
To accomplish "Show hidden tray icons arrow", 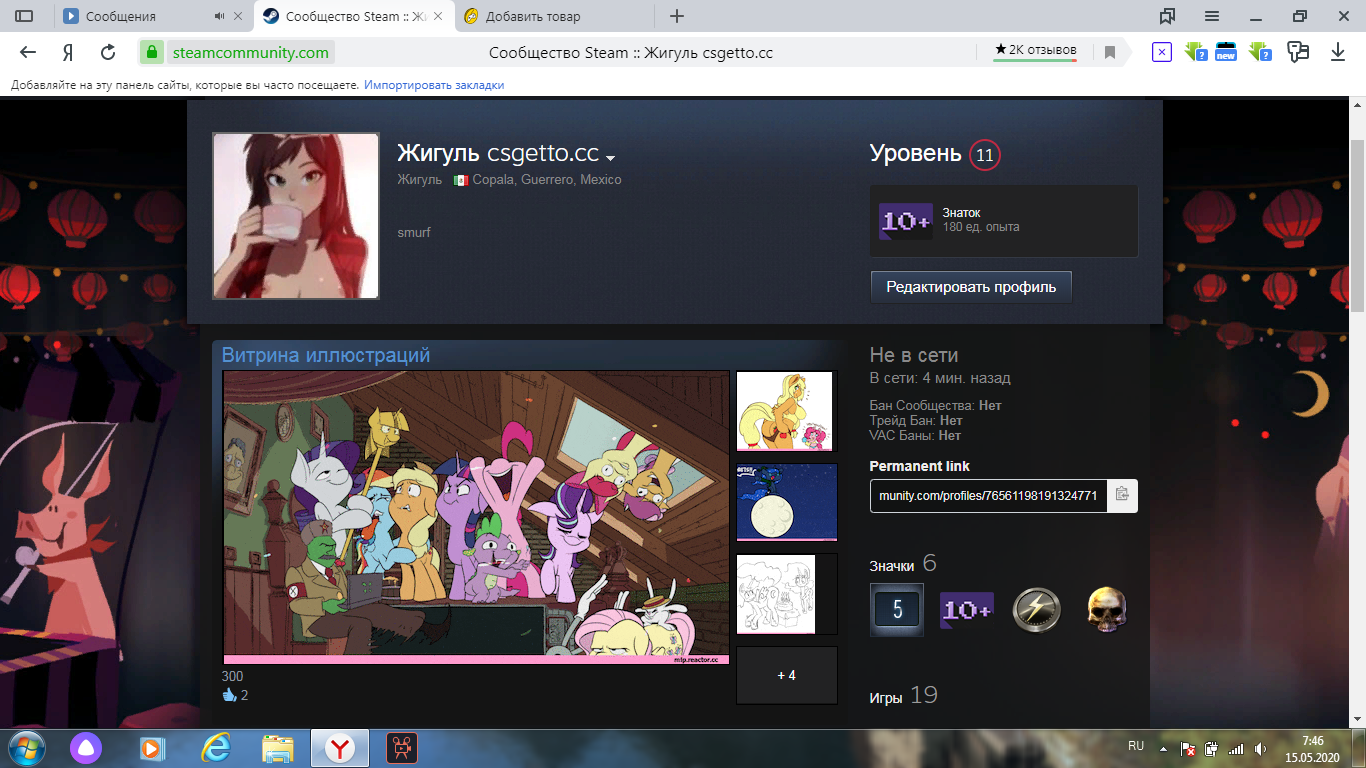I will click(1163, 748).
